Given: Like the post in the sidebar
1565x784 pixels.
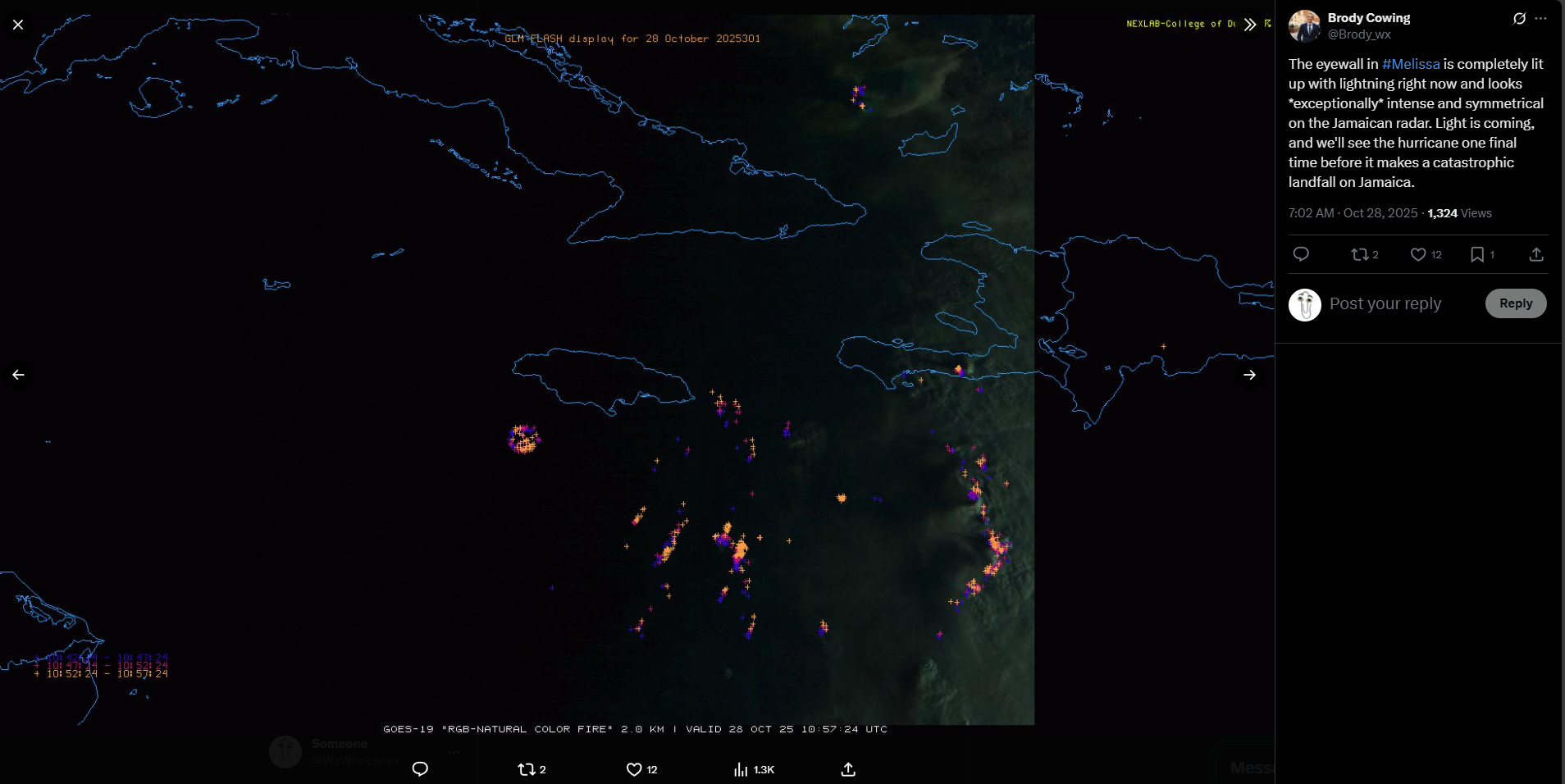Looking at the screenshot, I should click(1426, 254).
